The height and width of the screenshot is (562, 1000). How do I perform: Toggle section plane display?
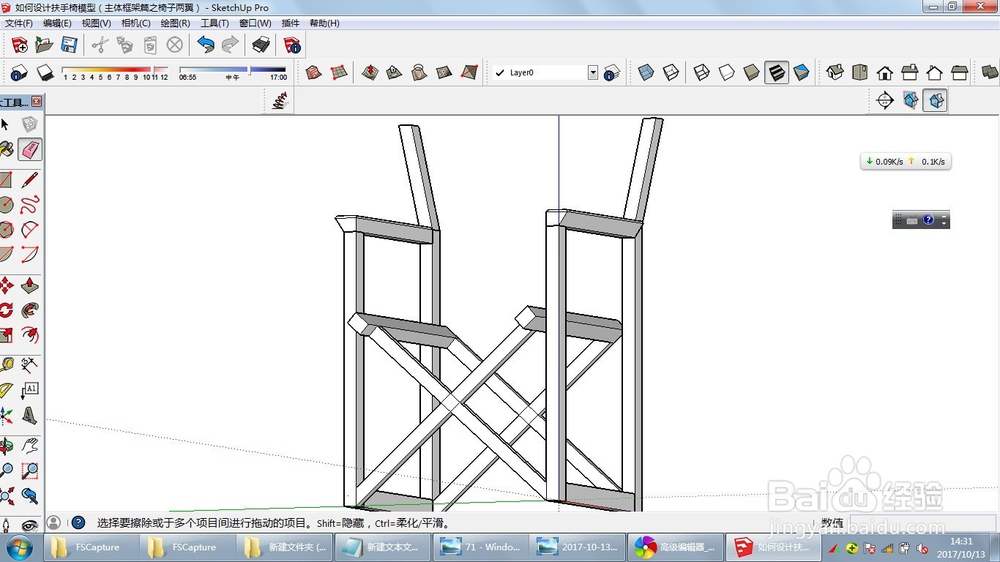(910, 101)
